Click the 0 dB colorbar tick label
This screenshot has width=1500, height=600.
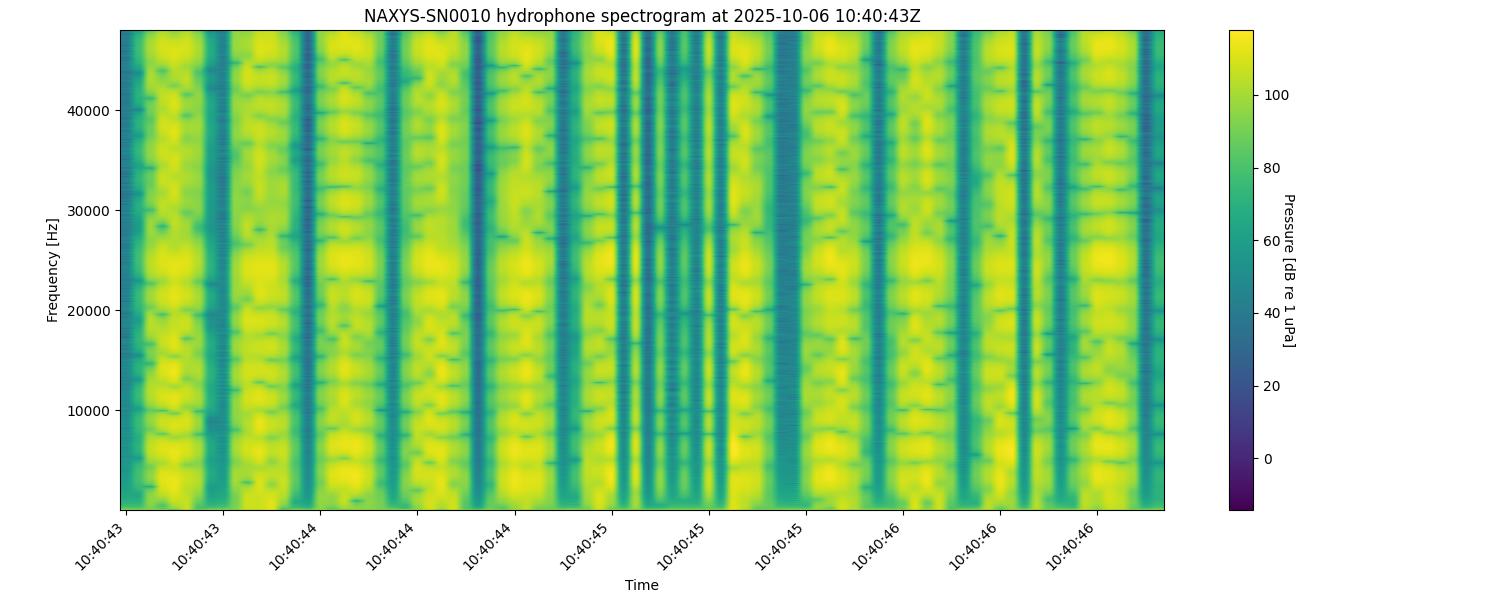1268,459
